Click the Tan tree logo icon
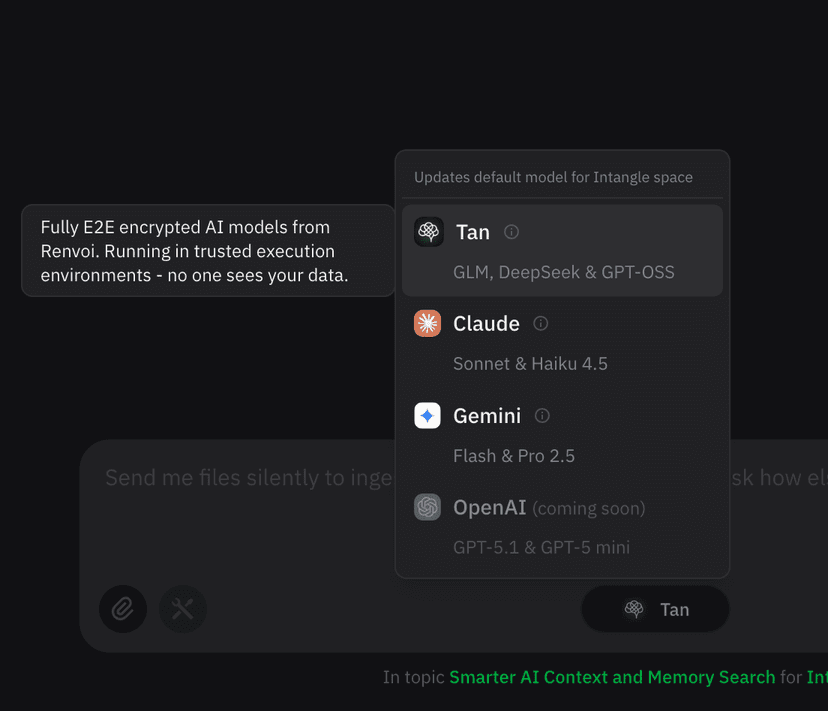This screenshot has height=711, width=828. click(428, 231)
